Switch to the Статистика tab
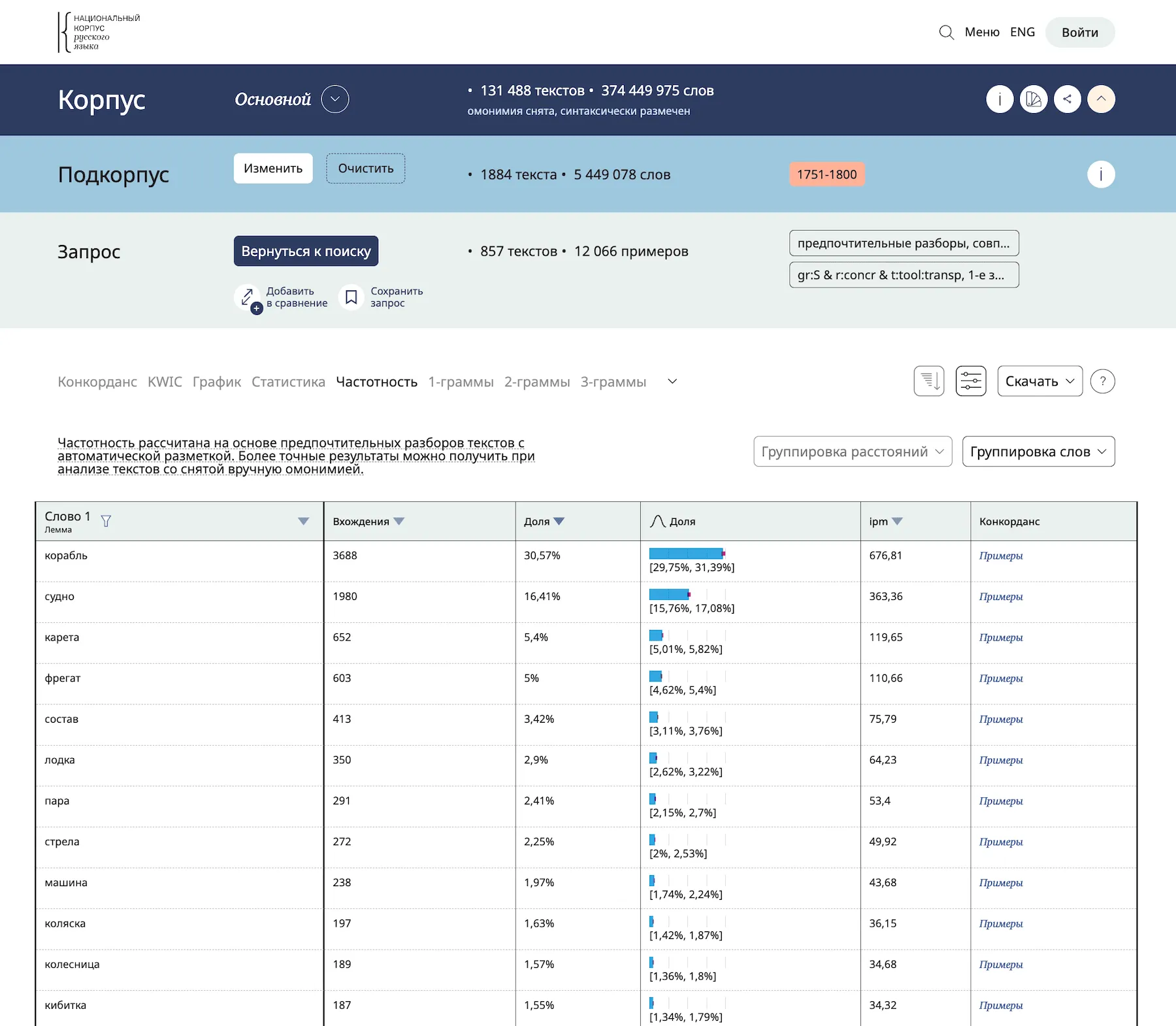The height and width of the screenshot is (1026, 1176). click(288, 382)
